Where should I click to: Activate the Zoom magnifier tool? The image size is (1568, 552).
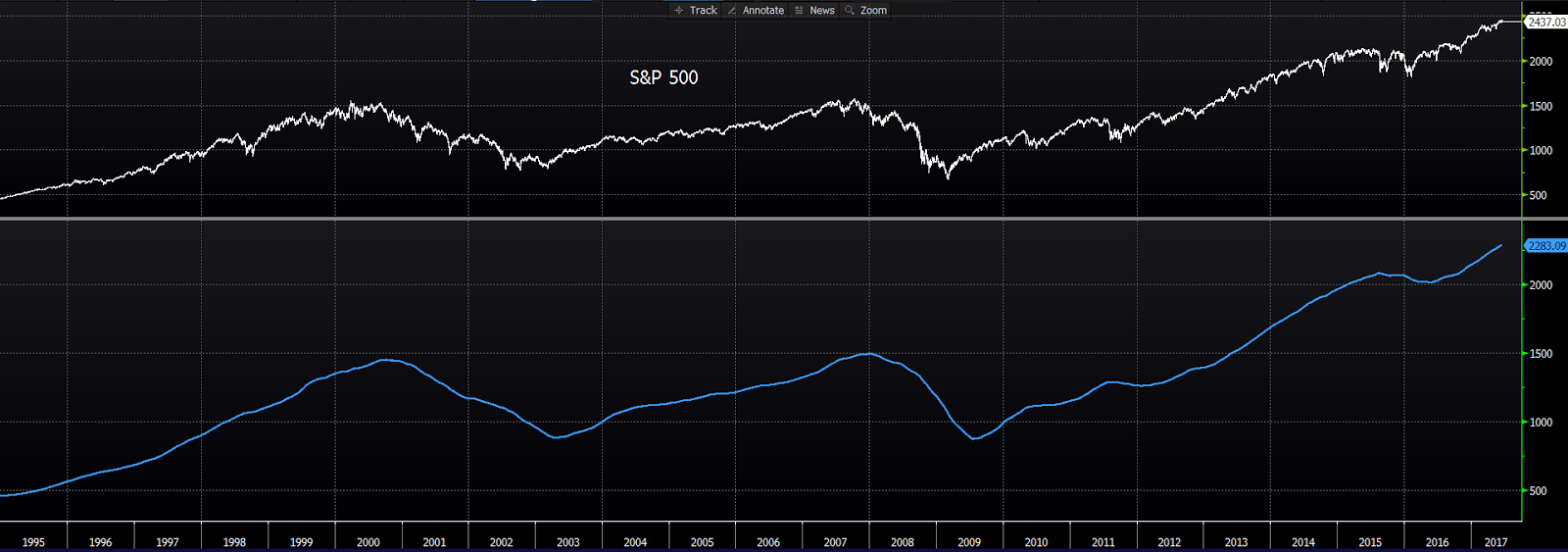click(866, 10)
